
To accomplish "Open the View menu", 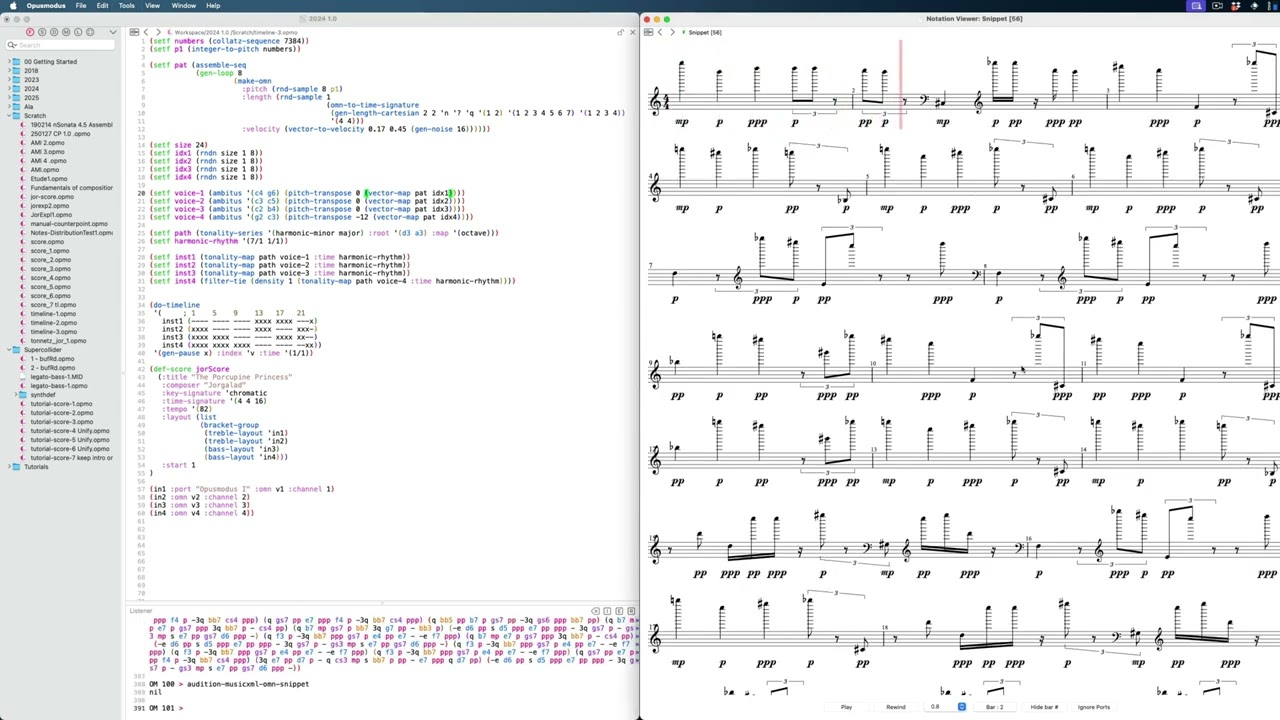I will (x=152, y=6).
